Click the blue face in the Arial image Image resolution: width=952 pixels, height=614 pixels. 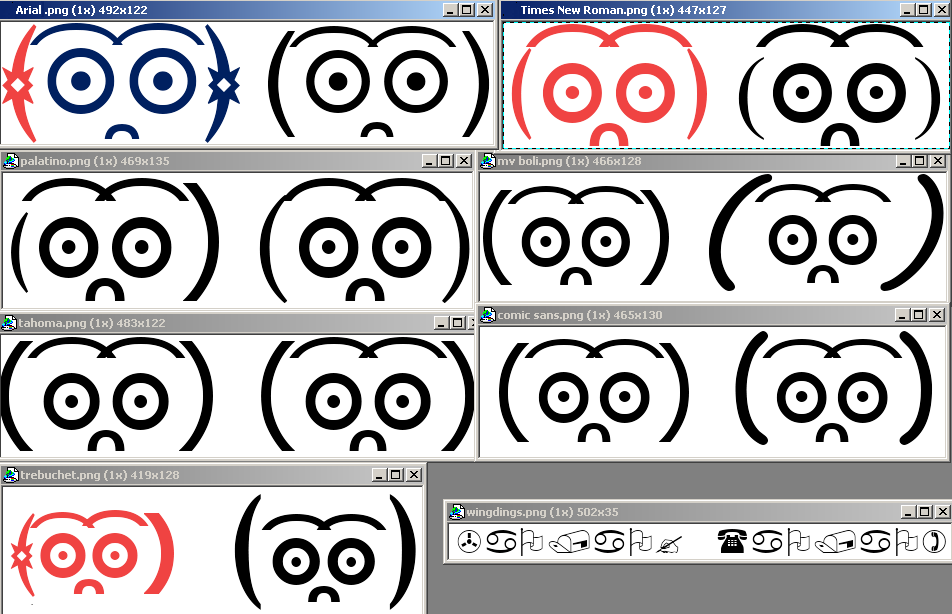click(120, 82)
